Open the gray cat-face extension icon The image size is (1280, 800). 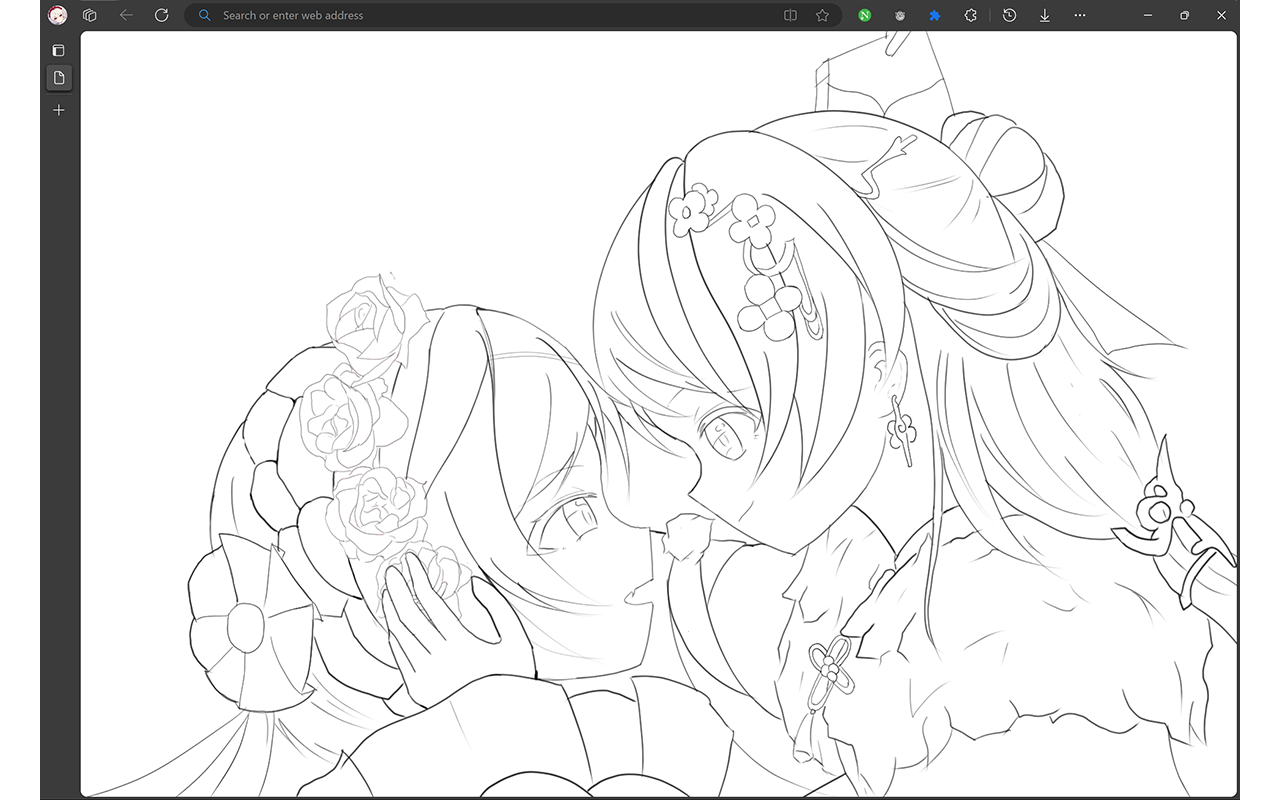(900, 15)
